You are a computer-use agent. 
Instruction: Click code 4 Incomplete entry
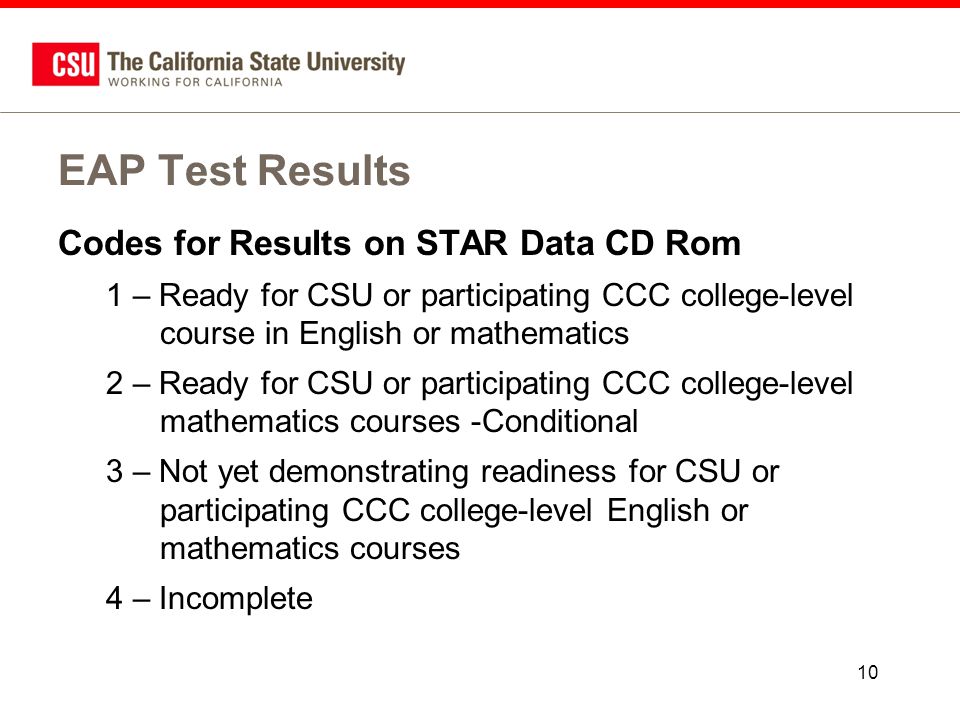pyautogui.click(x=209, y=599)
